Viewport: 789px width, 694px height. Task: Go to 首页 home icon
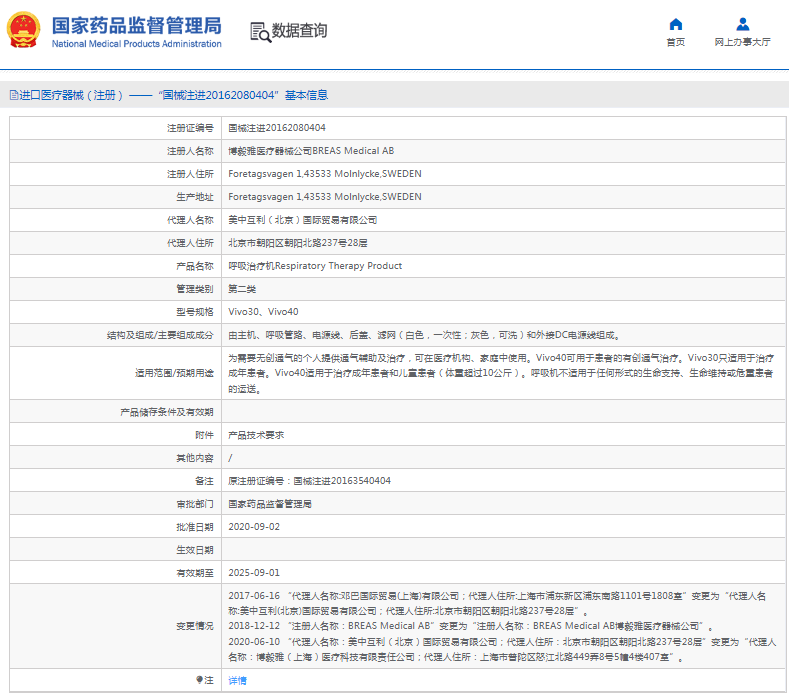pos(676,24)
